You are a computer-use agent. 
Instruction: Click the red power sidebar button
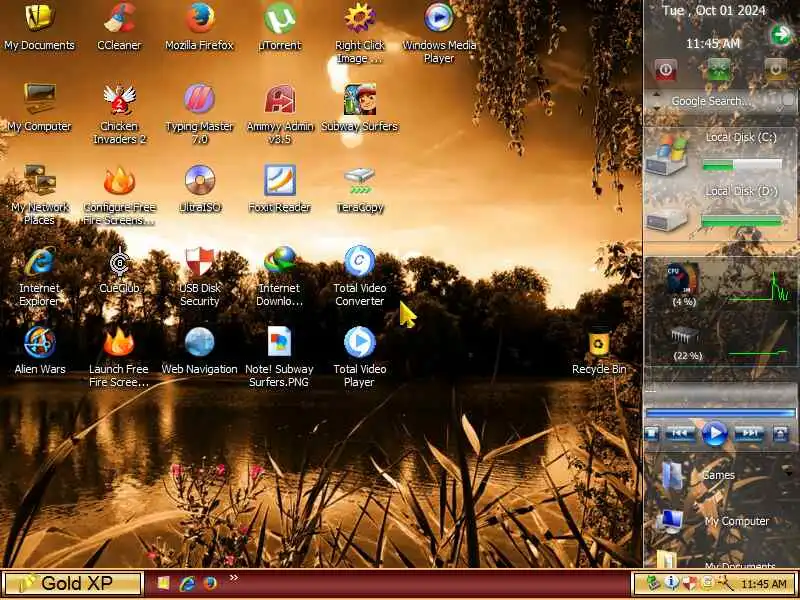[x=665, y=69]
